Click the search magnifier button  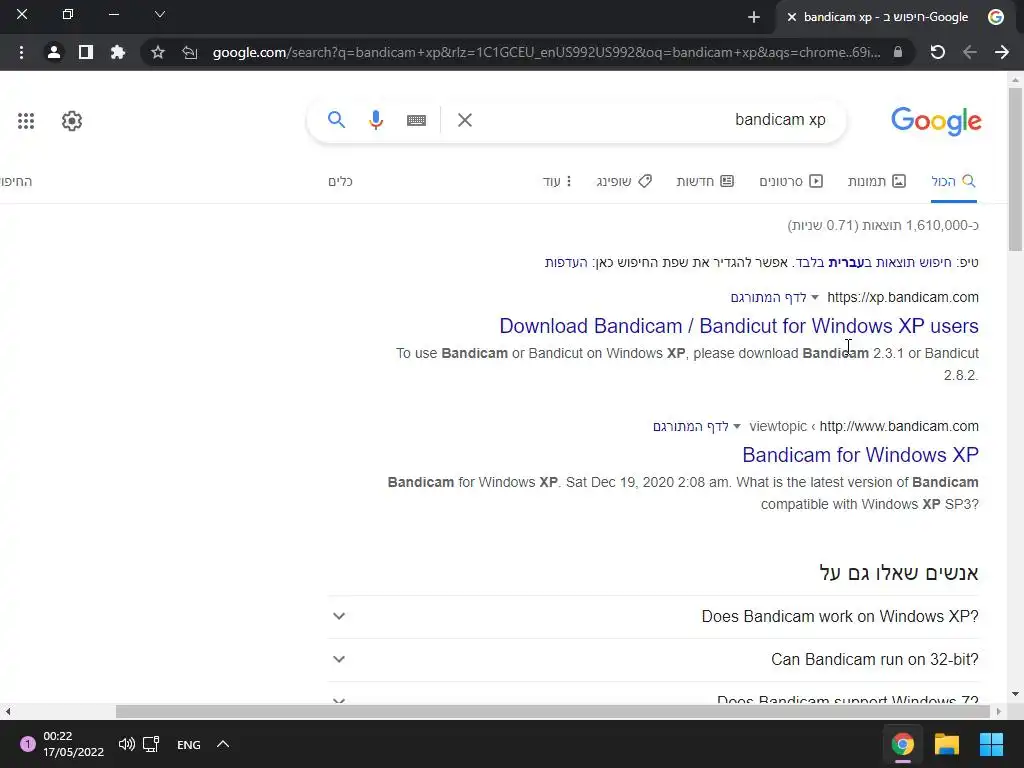[336, 120]
